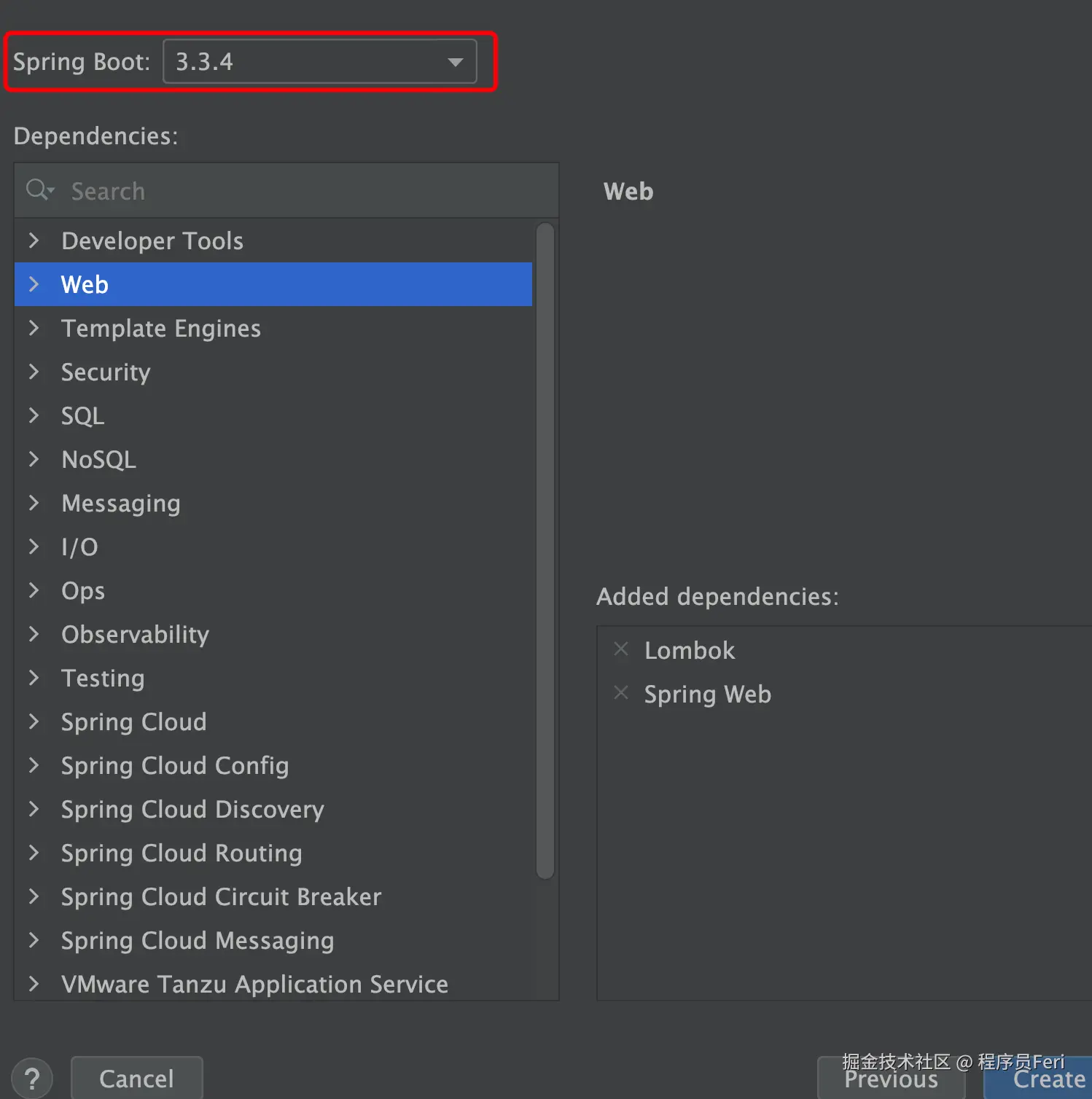Select the Template Engines label

pos(161,329)
